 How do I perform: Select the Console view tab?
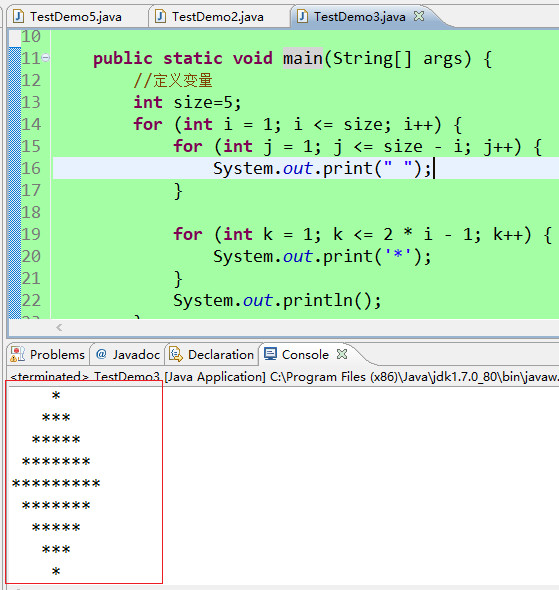tap(305, 354)
